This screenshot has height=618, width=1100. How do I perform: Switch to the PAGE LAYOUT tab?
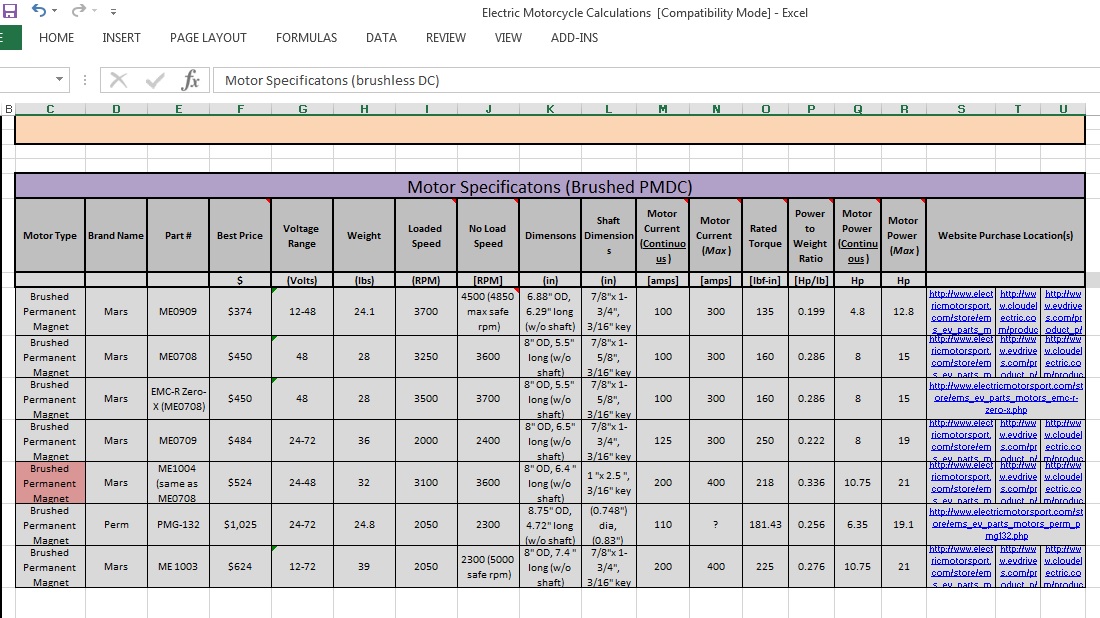208,38
